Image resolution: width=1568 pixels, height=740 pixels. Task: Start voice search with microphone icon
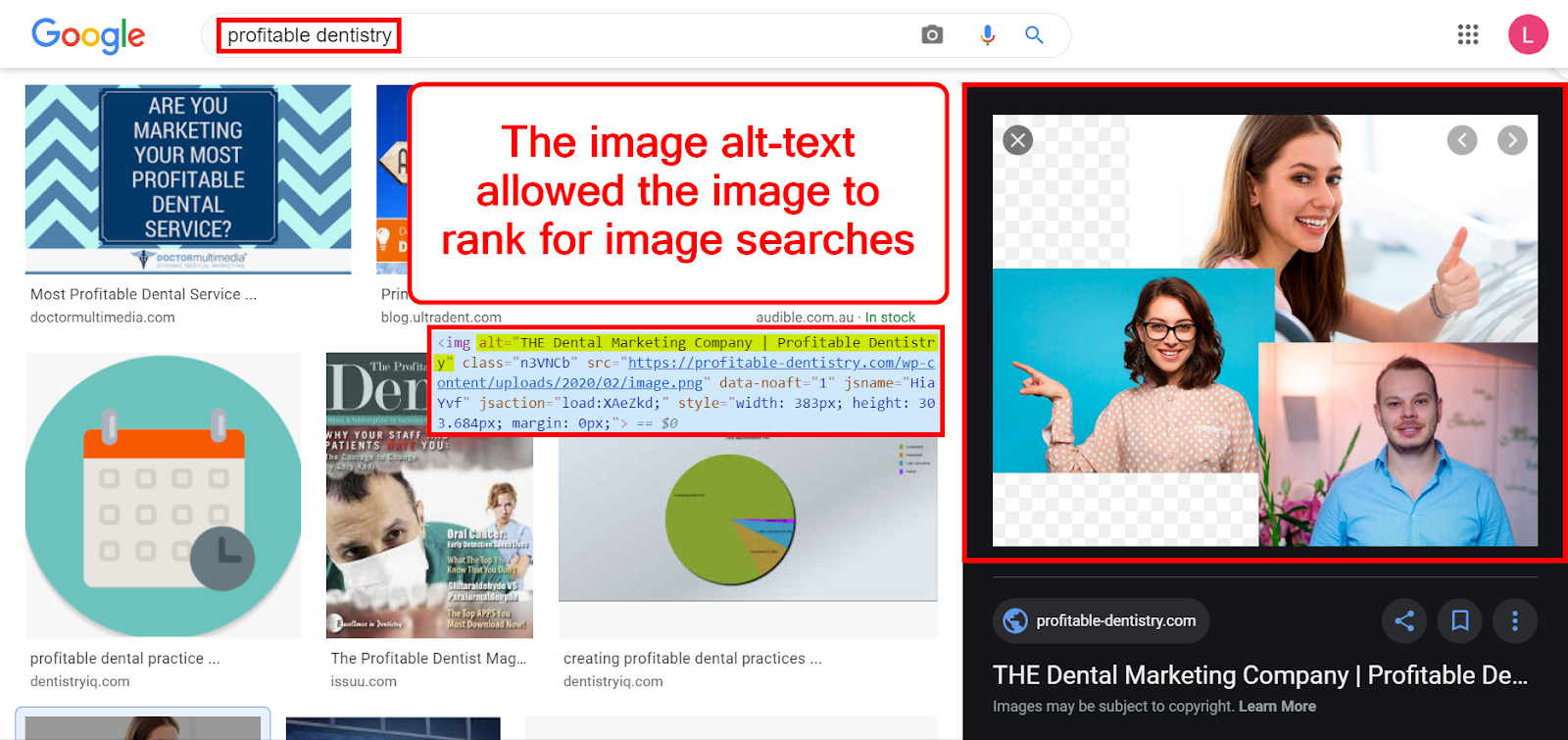(x=987, y=35)
